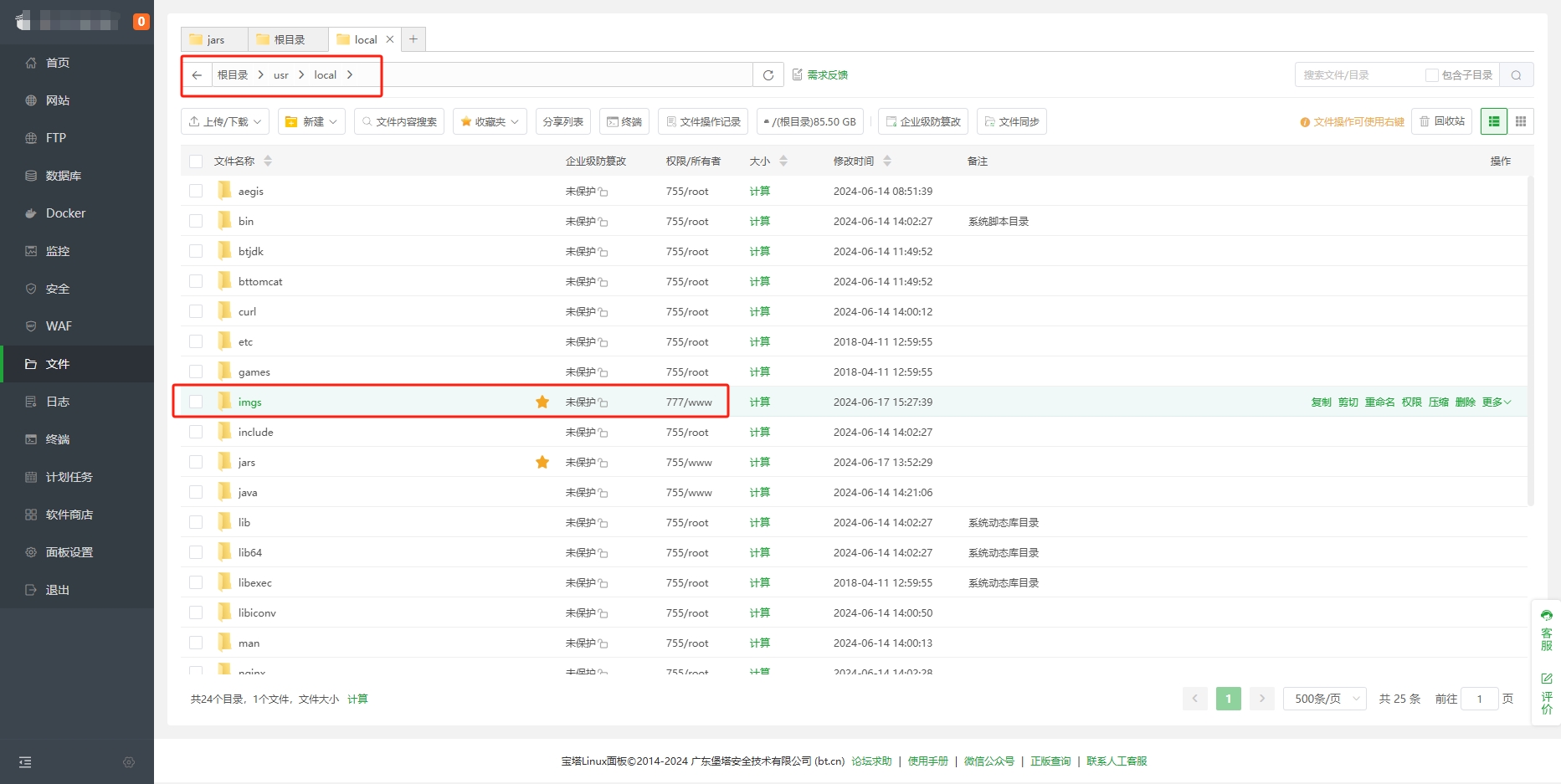This screenshot has width=1561, height=784.
Task: Click the search files input field
Action: pos(1360,75)
